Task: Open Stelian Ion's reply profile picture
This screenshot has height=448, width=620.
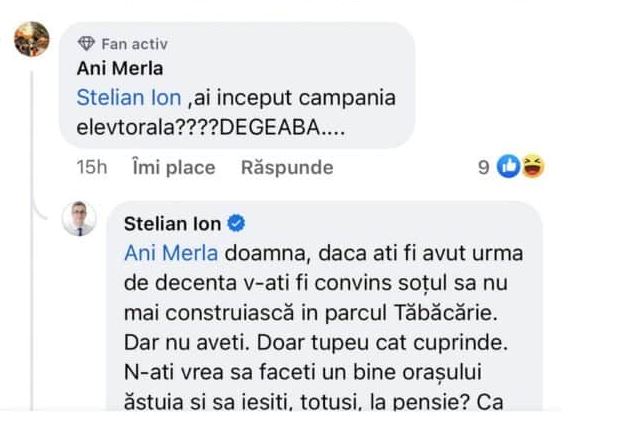Action: tap(80, 219)
